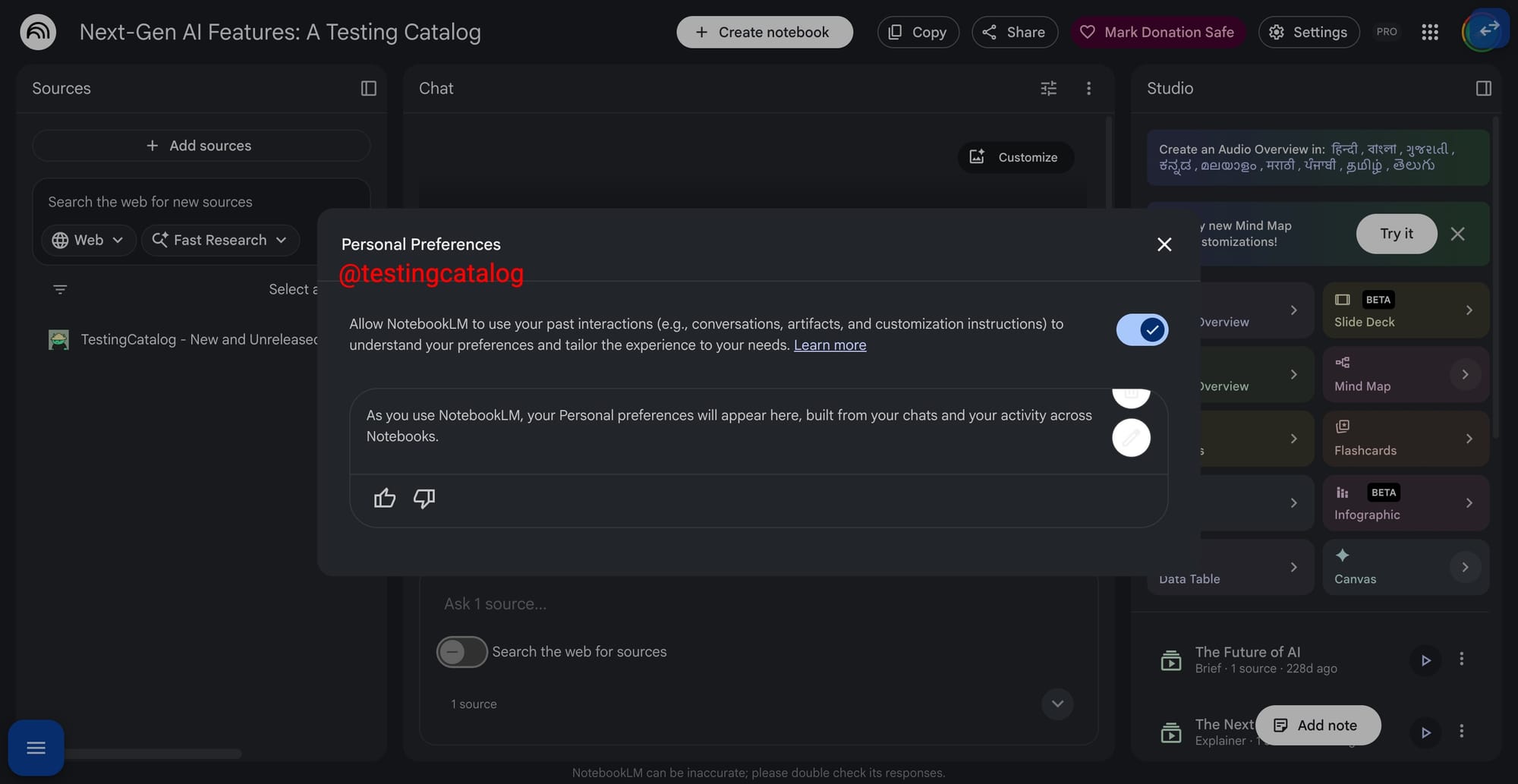Click the notebook title Next-Gen AI Features

pyautogui.click(x=280, y=32)
